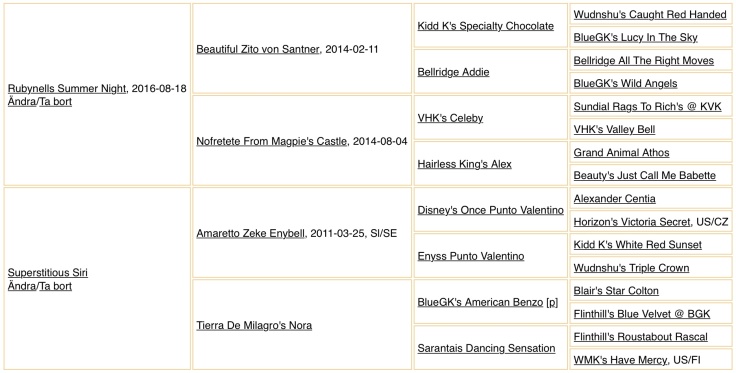Click Ta bort under Rubynells Summer Night
736x373 pixels.
[x=55, y=101]
